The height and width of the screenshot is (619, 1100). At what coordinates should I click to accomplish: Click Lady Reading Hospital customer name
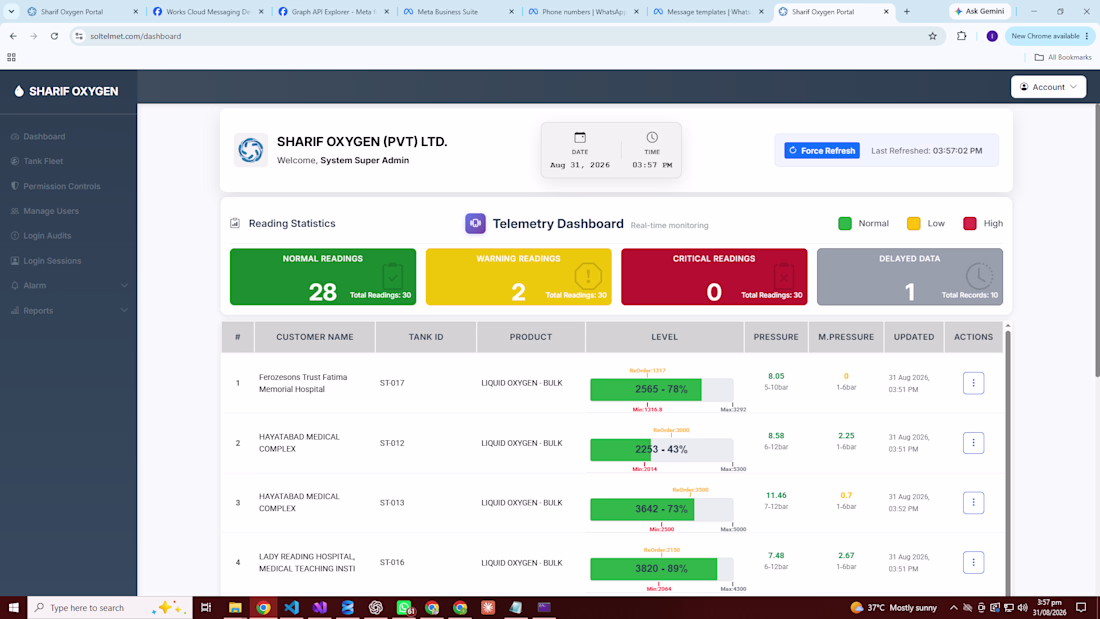[x=307, y=562]
